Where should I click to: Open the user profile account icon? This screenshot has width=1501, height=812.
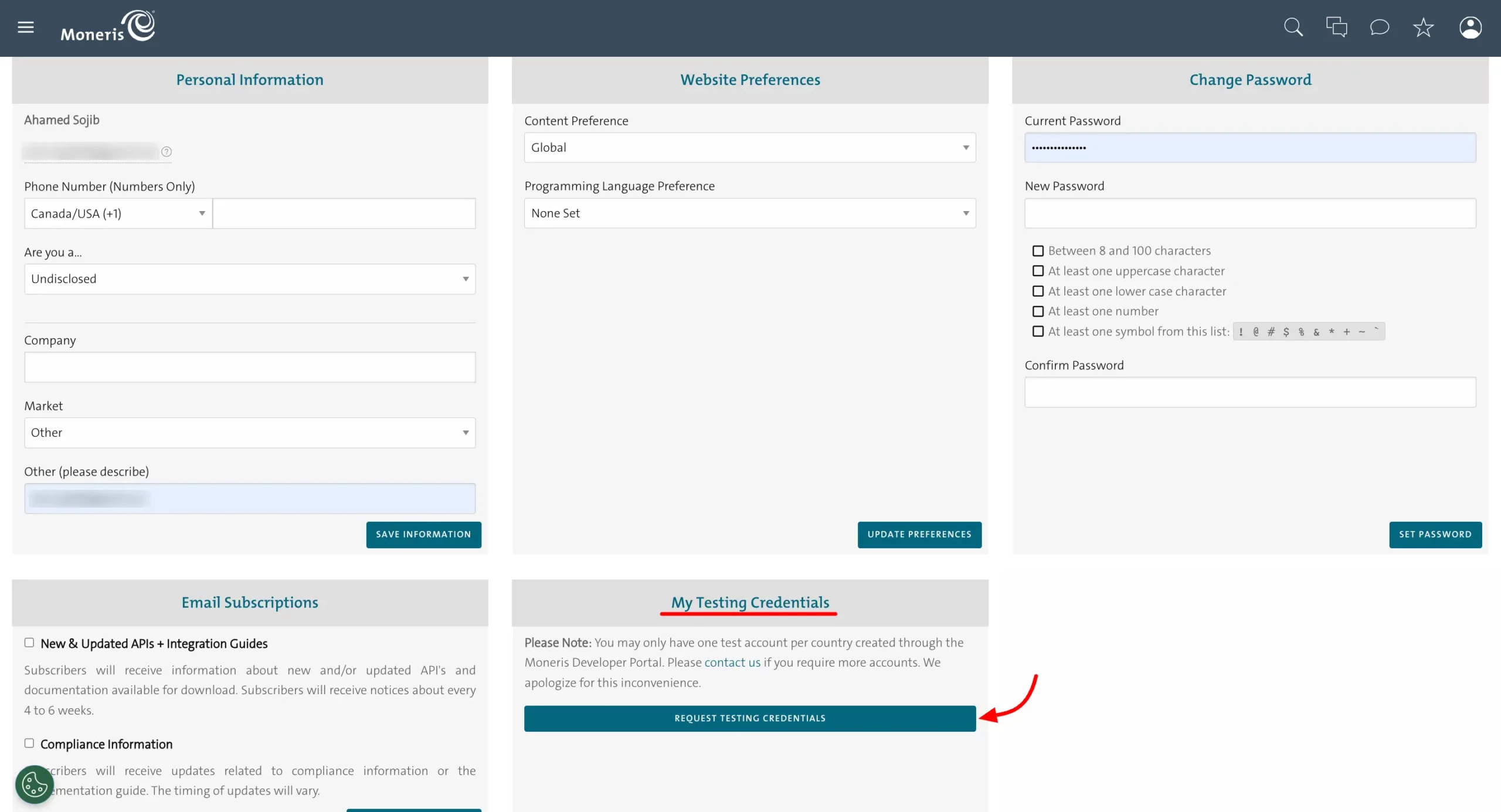(1470, 27)
